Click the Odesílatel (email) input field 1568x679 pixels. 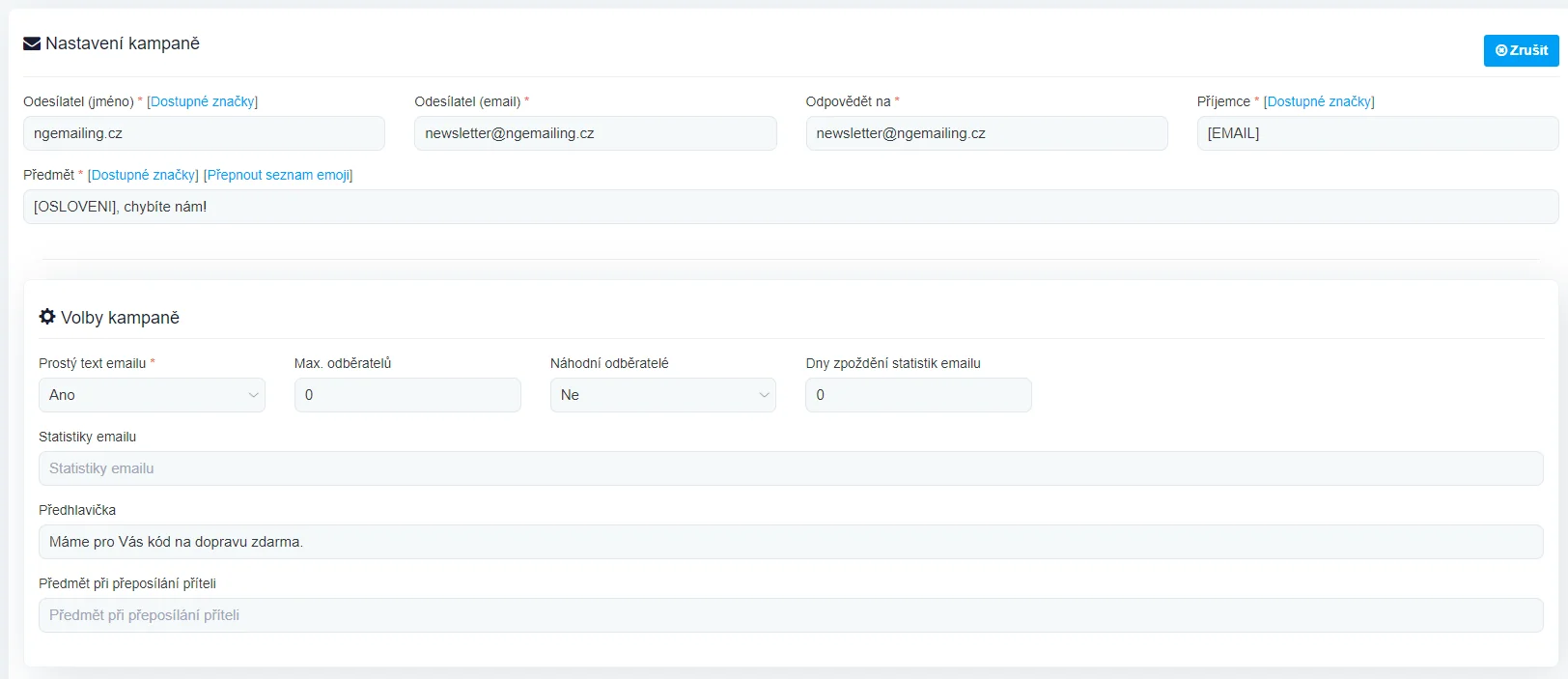(x=595, y=133)
